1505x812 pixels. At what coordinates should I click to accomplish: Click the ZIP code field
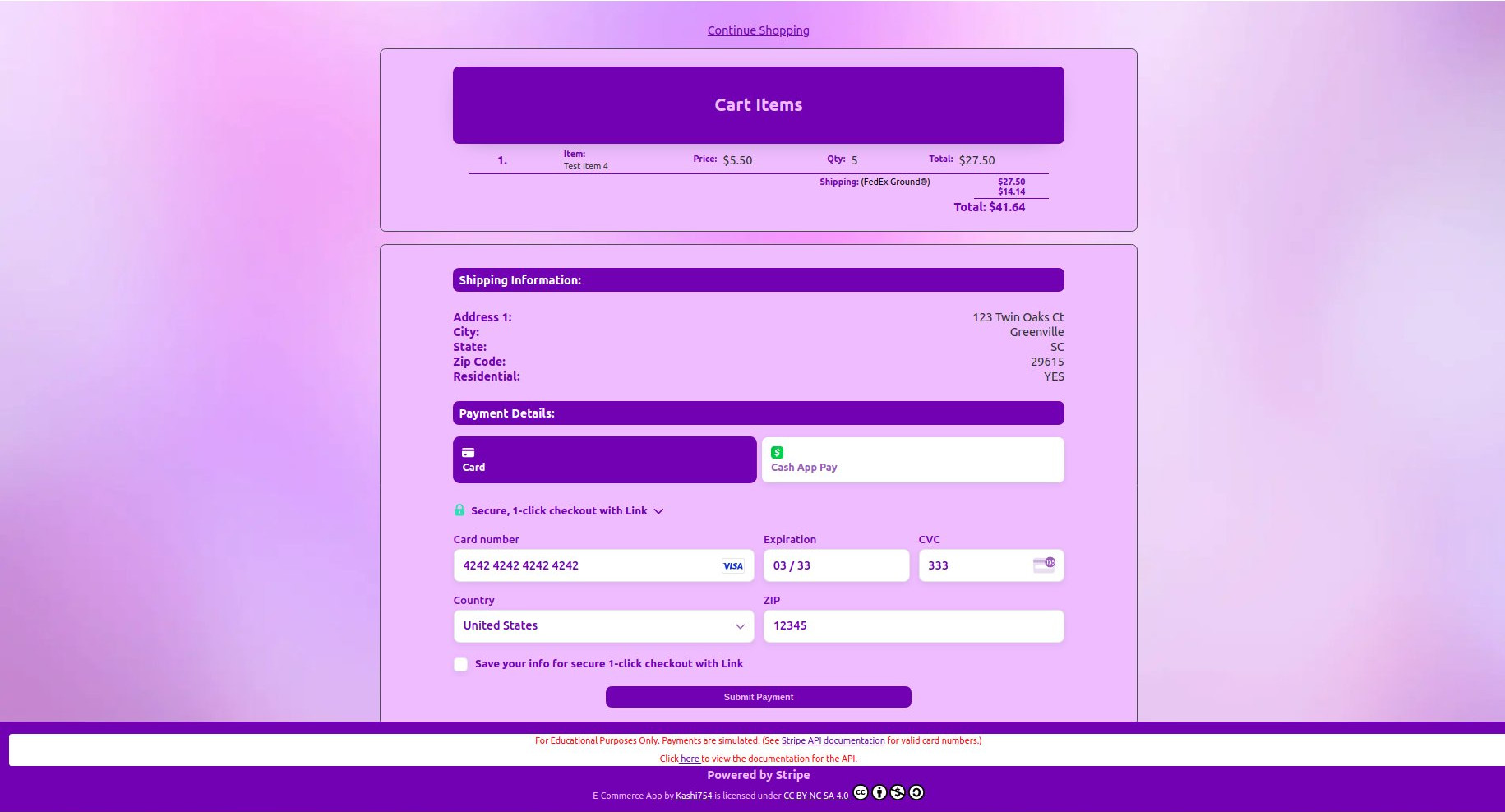click(x=913, y=626)
